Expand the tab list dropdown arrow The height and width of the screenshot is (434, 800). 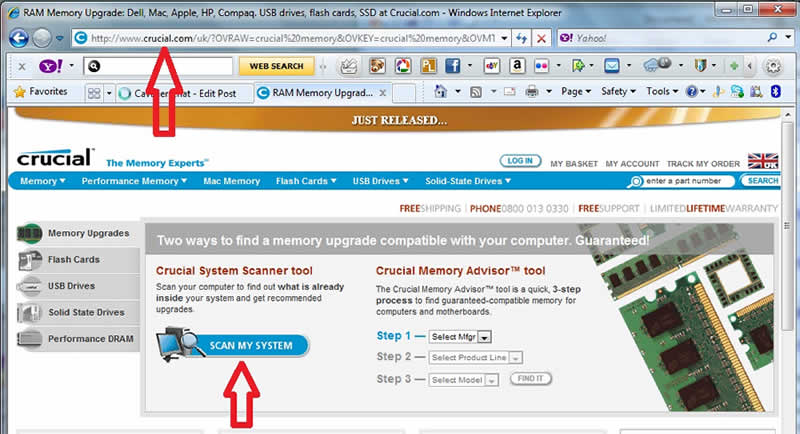pos(109,93)
